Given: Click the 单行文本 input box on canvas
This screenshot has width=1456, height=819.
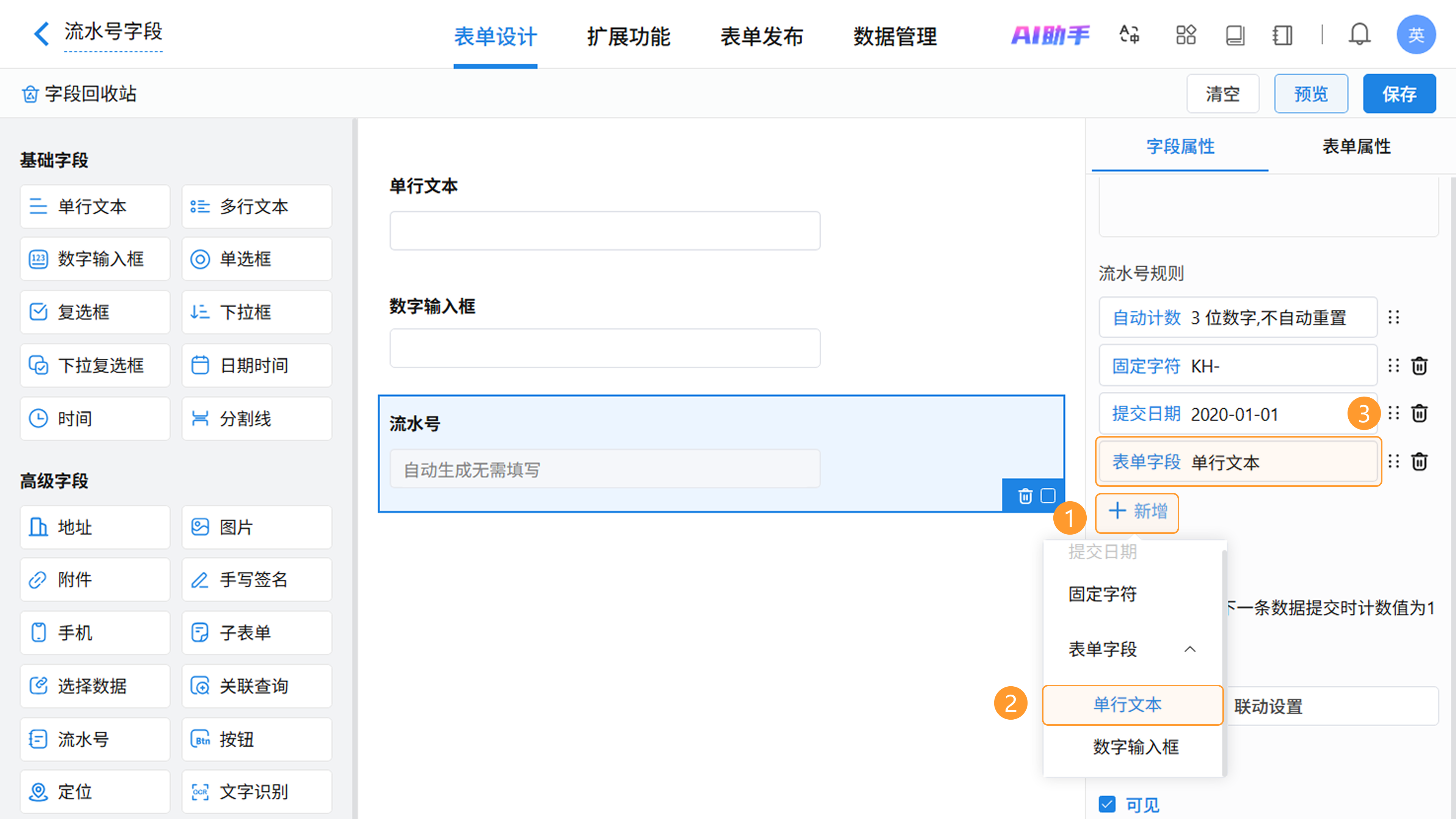Looking at the screenshot, I should click(604, 231).
